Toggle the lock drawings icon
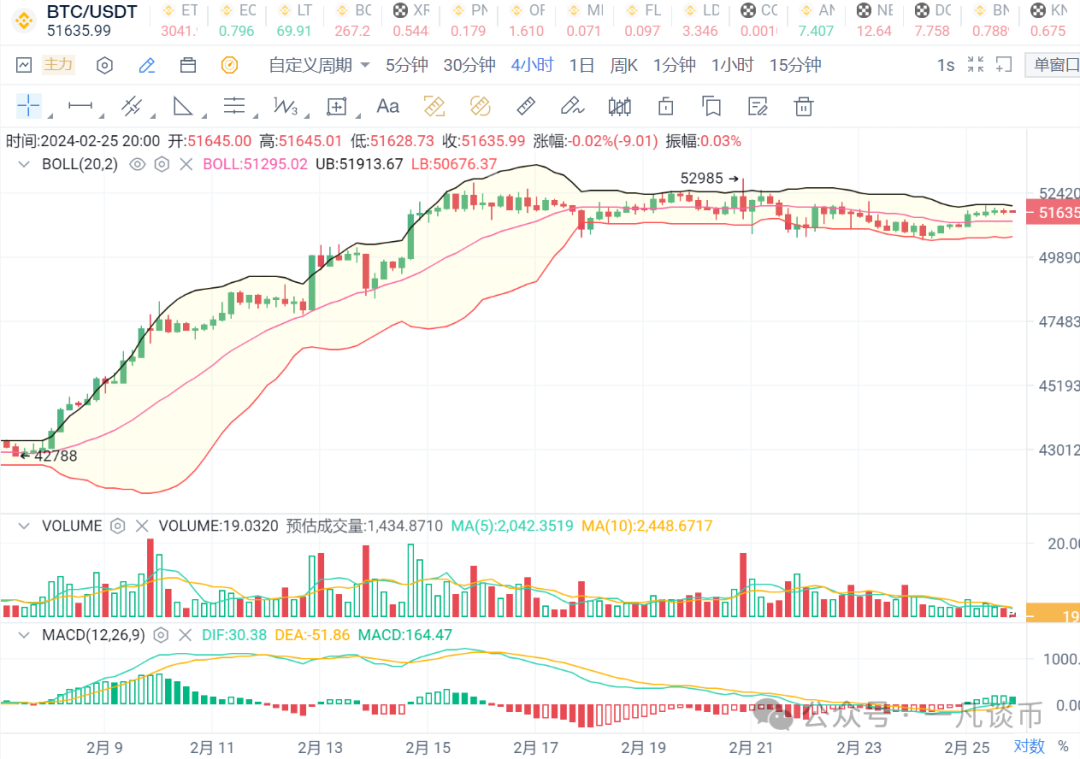 (665, 106)
